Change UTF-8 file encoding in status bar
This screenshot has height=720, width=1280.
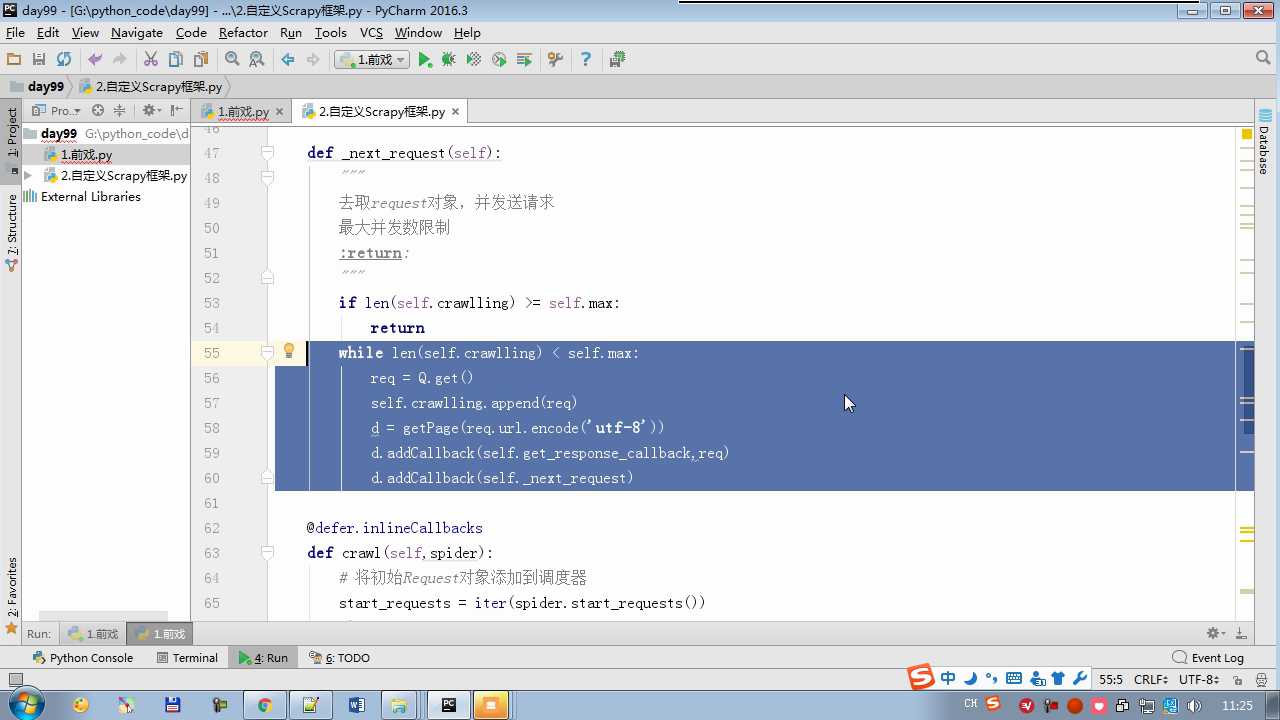point(1198,679)
